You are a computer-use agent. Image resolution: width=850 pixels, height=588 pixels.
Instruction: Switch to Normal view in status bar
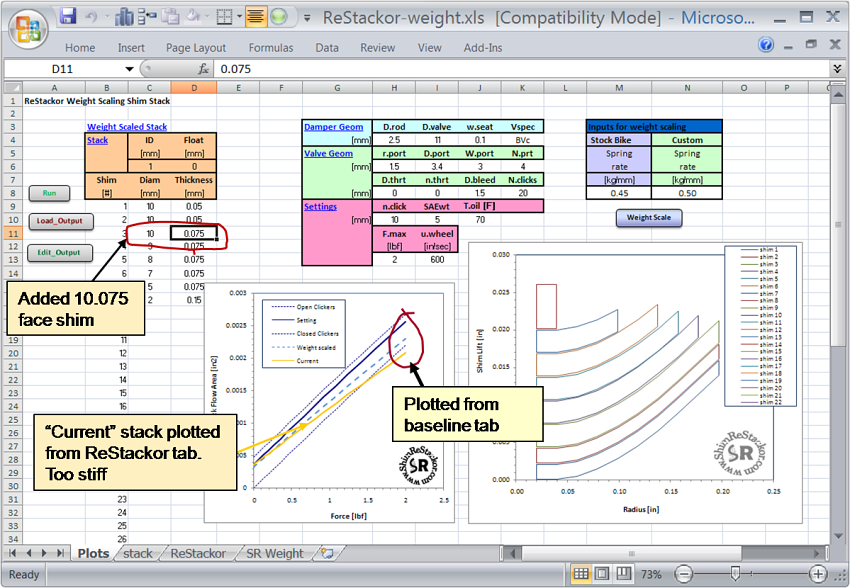point(581,573)
